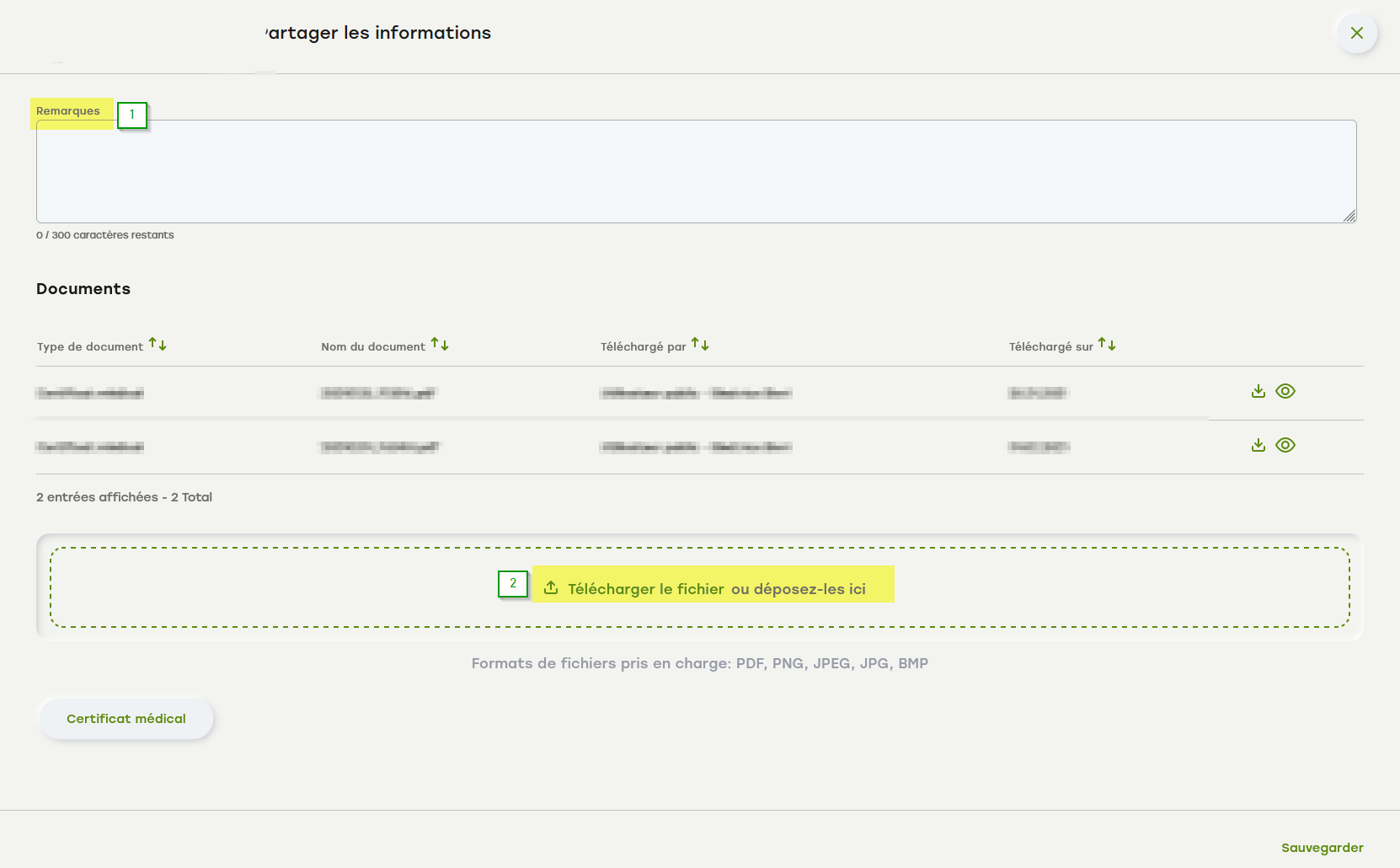The image size is (1400, 868).
Task: Focus the Remarques text area
Action: coord(696,172)
